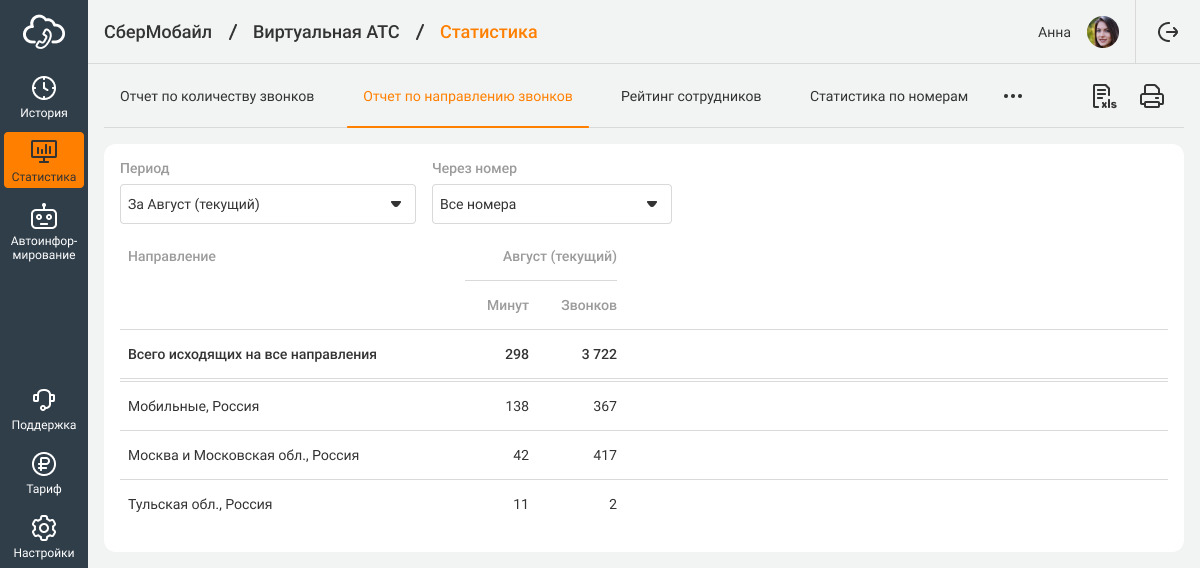The image size is (1200, 568).
Task: Log out using the exit icon
Action: [1168, 32]
